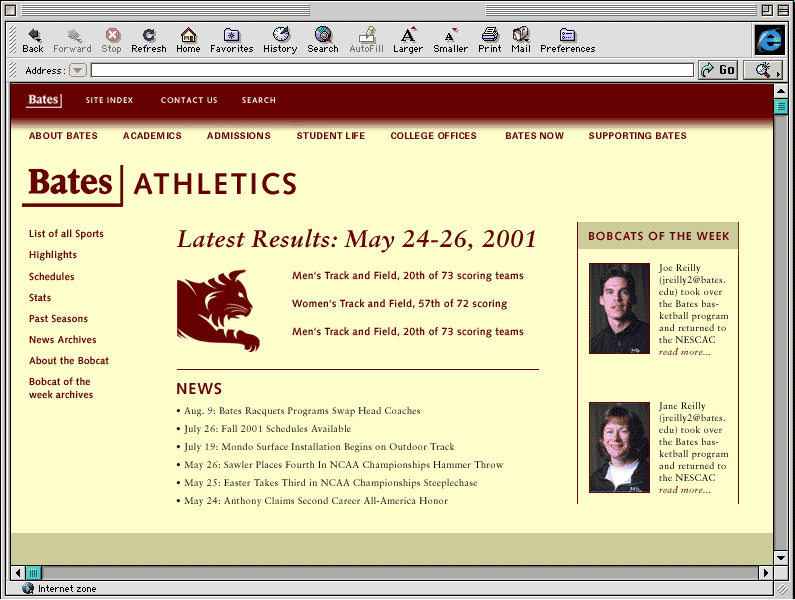Go to Home page icon

tap(188, 41)
